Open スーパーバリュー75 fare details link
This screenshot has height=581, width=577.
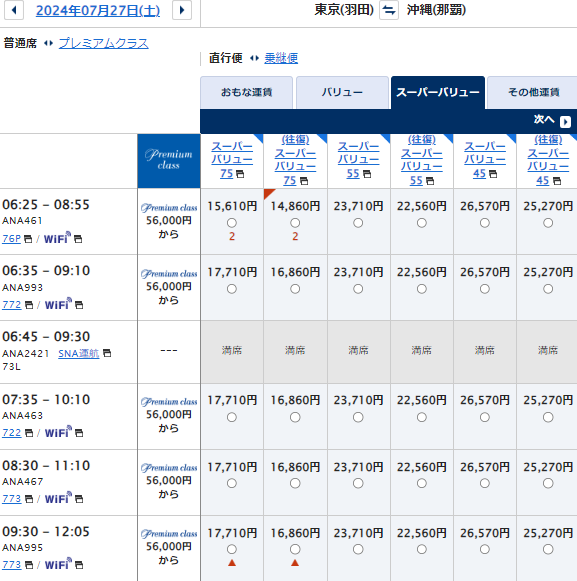(232, 160)
